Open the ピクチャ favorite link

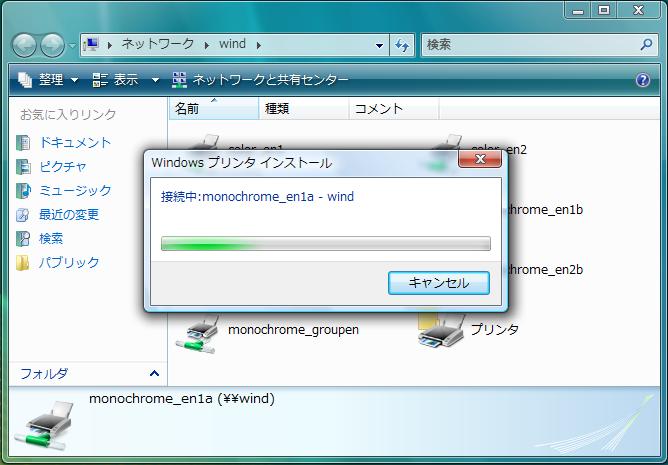(63, 166)
